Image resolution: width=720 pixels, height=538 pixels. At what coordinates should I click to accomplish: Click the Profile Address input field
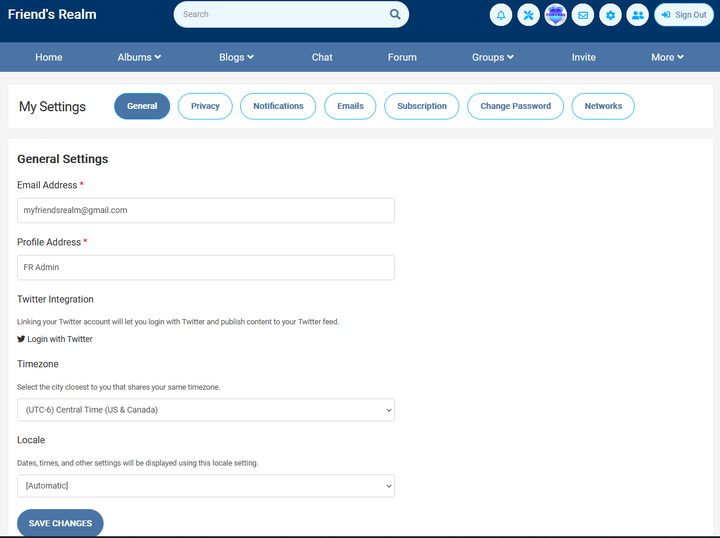[206, 267]
